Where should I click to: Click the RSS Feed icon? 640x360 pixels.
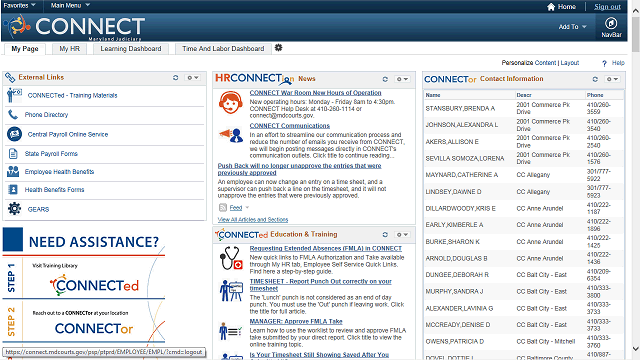pyautogui.click(x=222, y=208)
